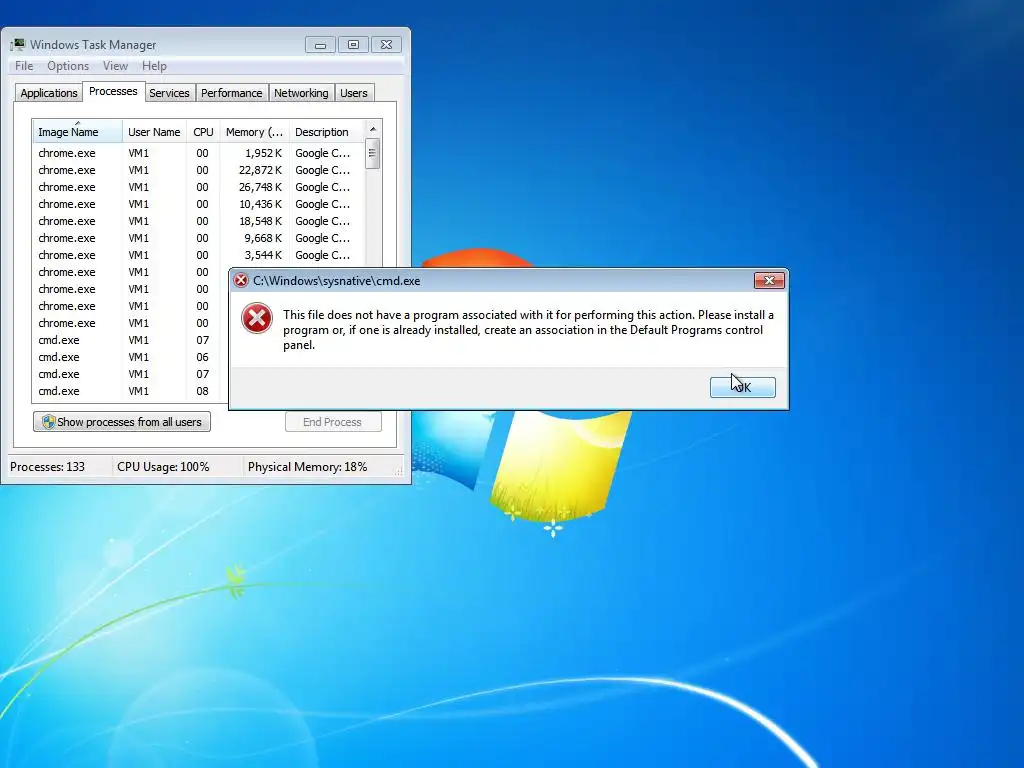
Task: Open the File menu in Task Manager
Action: 24,66
